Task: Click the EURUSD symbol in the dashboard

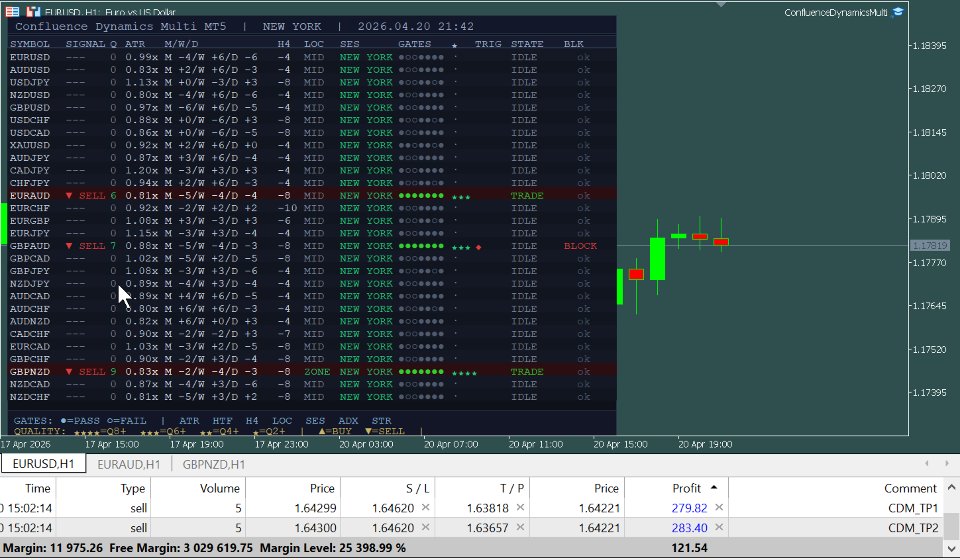Action: coord(30,57)
